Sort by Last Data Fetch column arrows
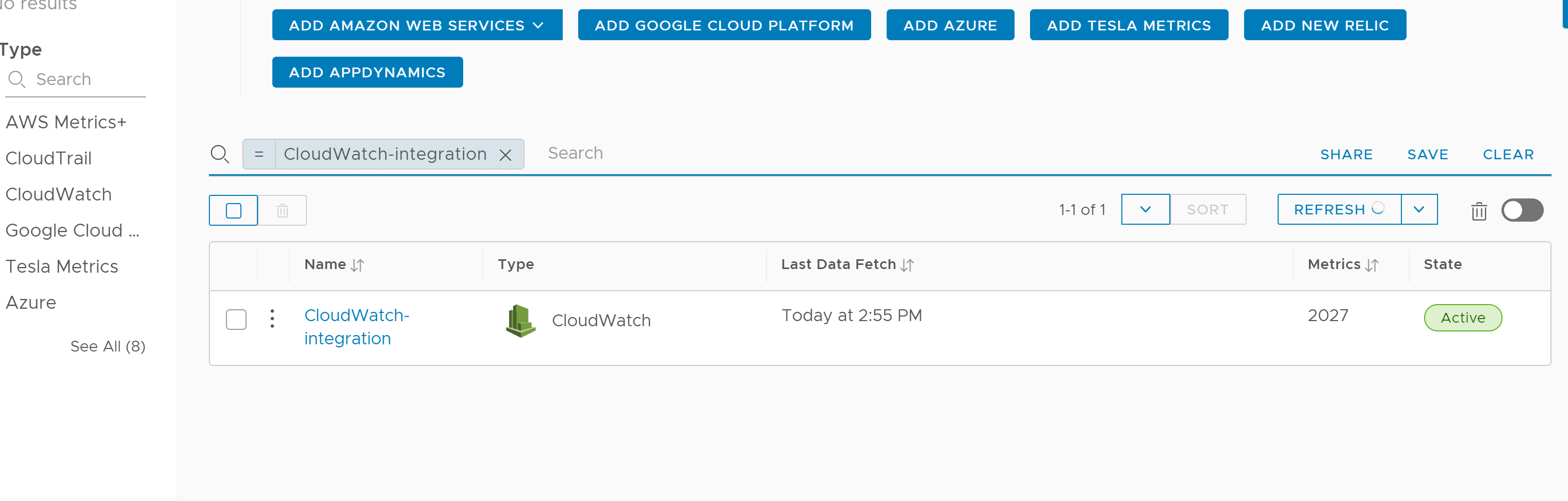The width and height of the screenshot is (1568, 501). pyautogui.click(x=907, y=265)
